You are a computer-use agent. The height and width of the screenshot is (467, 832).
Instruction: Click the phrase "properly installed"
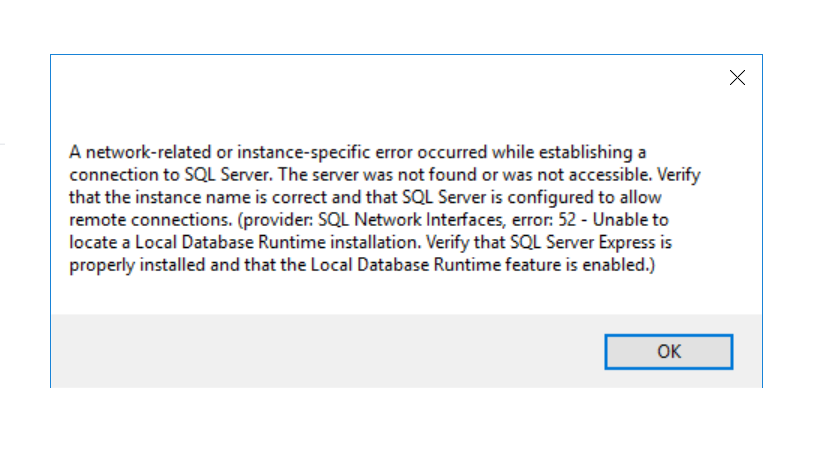point(137,265)
